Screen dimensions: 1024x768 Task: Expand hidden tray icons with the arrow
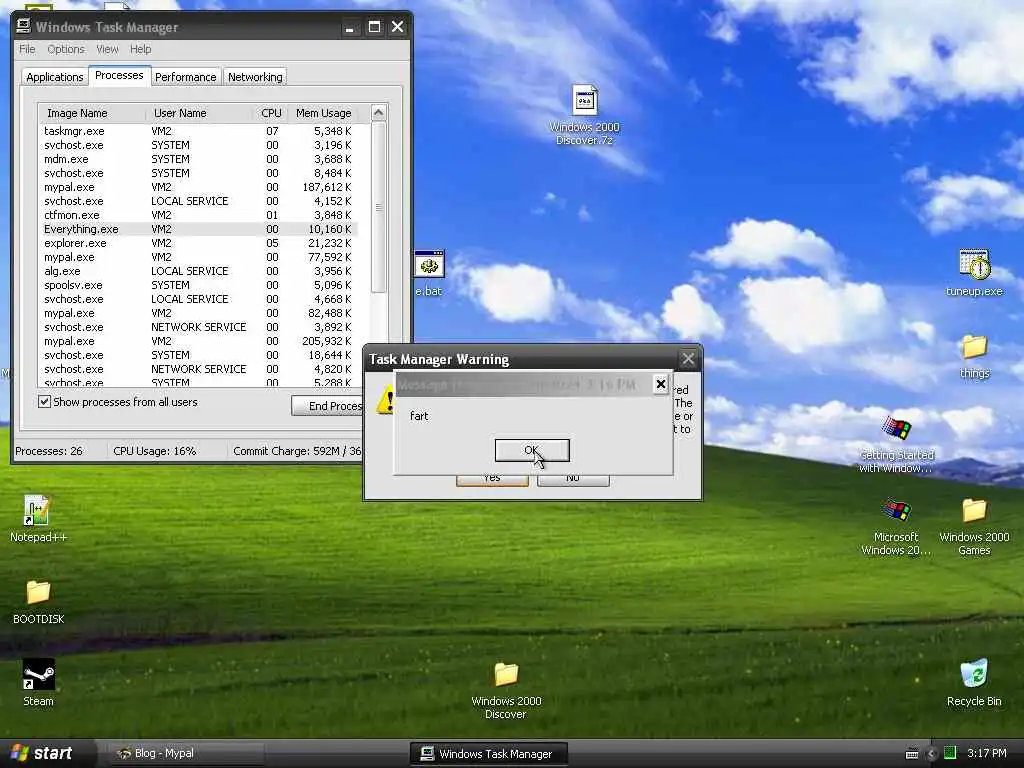pos(932,754)
